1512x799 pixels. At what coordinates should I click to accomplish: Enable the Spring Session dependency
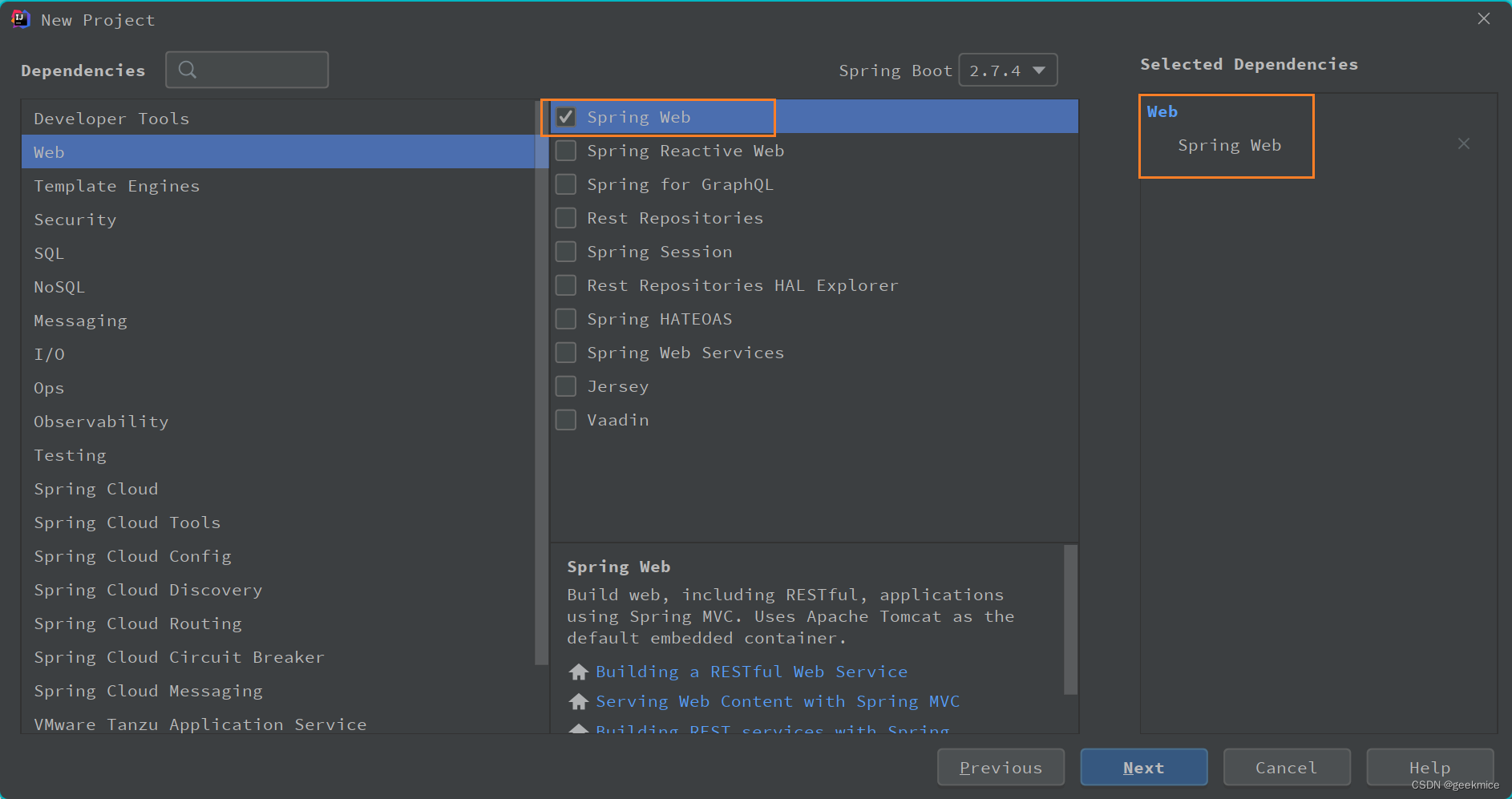[566, 252]
